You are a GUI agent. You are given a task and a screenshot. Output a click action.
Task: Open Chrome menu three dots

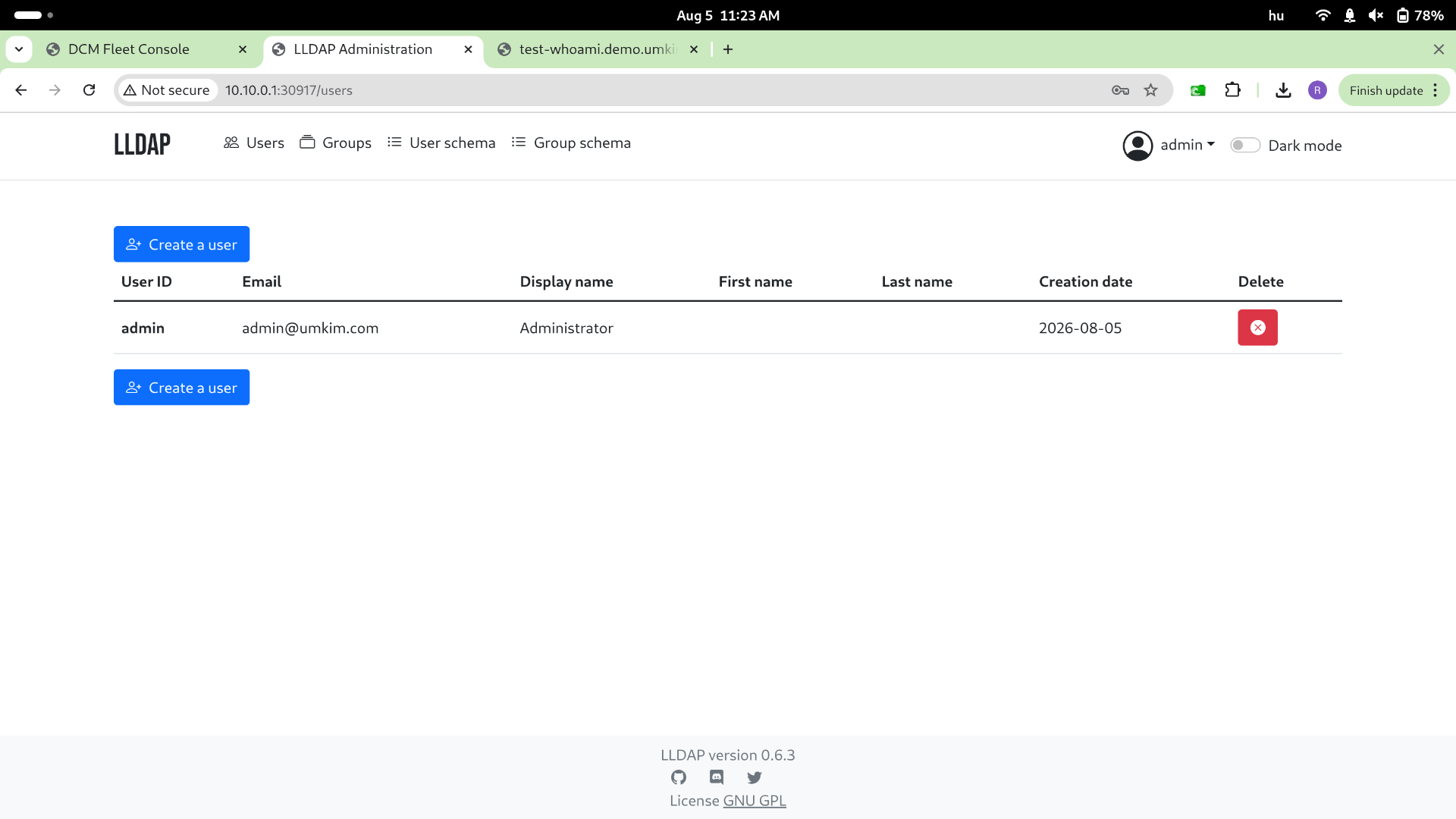[1436, 90]
